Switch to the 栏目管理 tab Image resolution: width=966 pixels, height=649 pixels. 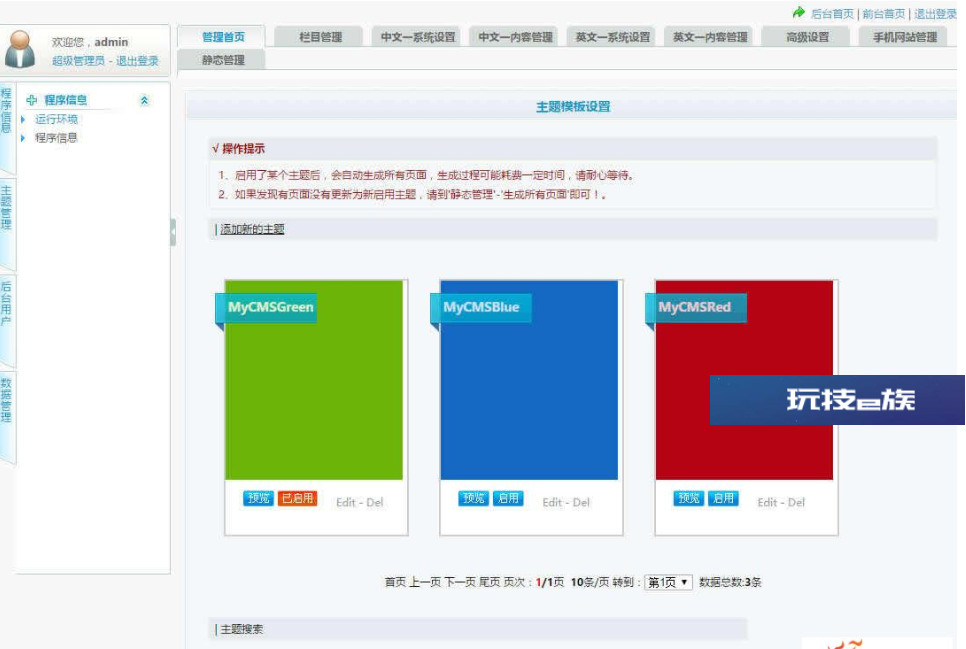(x=320, y=37)
